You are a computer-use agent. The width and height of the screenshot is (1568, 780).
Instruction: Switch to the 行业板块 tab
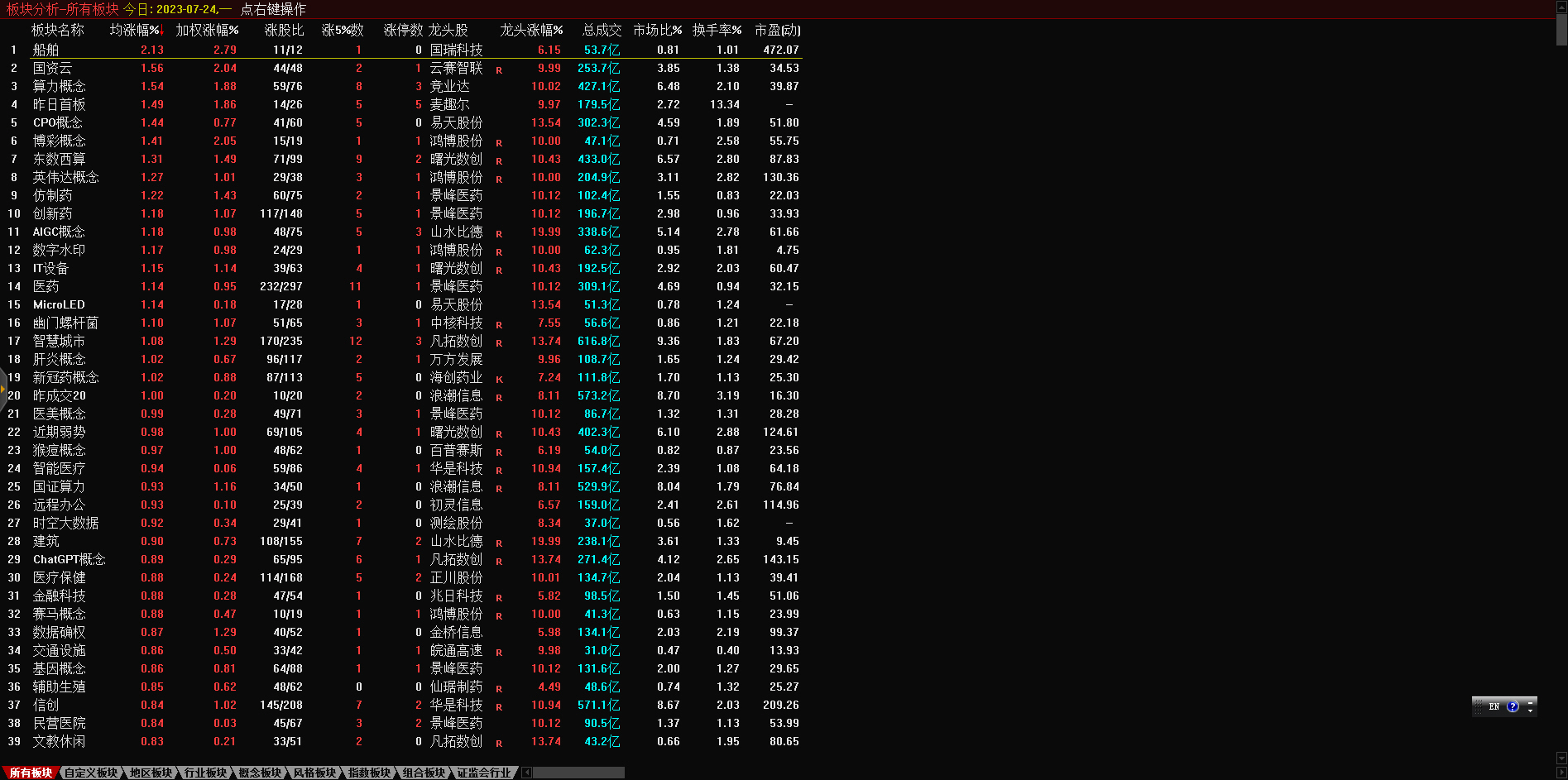(x=204, y=773)
